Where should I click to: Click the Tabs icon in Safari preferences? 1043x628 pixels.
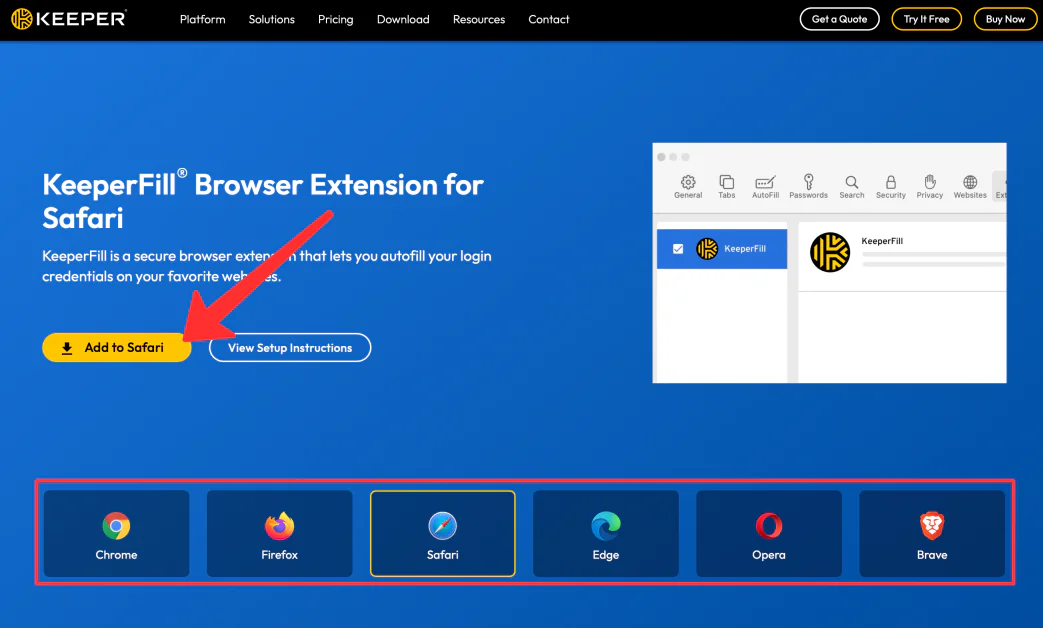pyautogui.click(x=726, y=182)
